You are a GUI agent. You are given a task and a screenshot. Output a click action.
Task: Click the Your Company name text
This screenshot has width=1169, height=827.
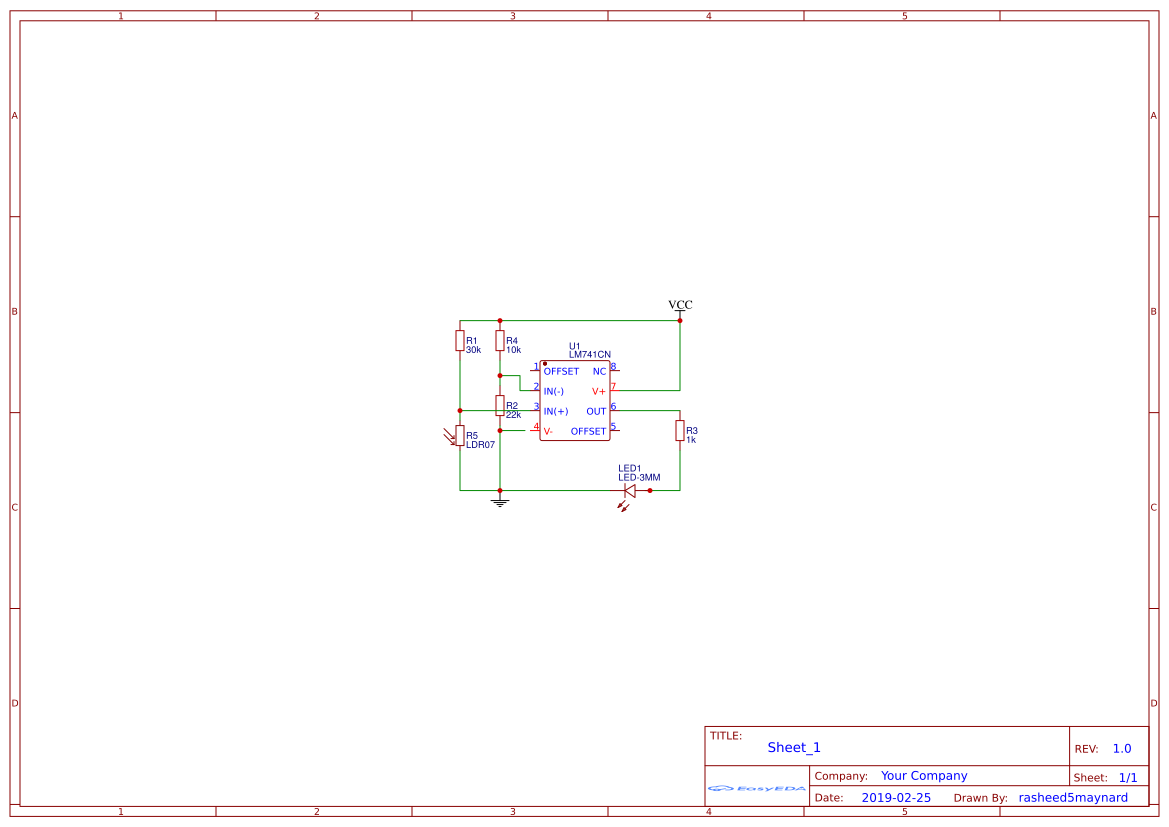pos(922,775)
